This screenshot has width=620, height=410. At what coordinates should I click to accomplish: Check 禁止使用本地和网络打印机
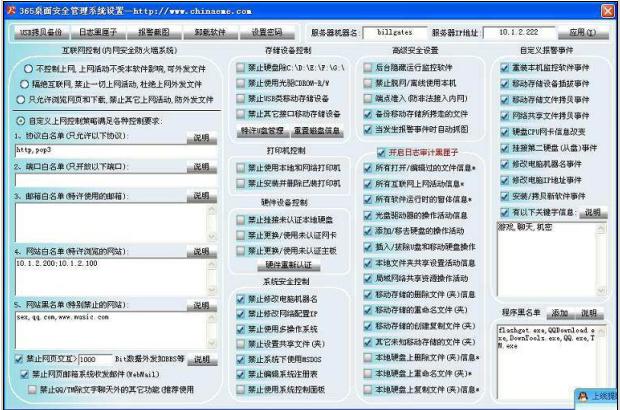(x=241, y=168)
